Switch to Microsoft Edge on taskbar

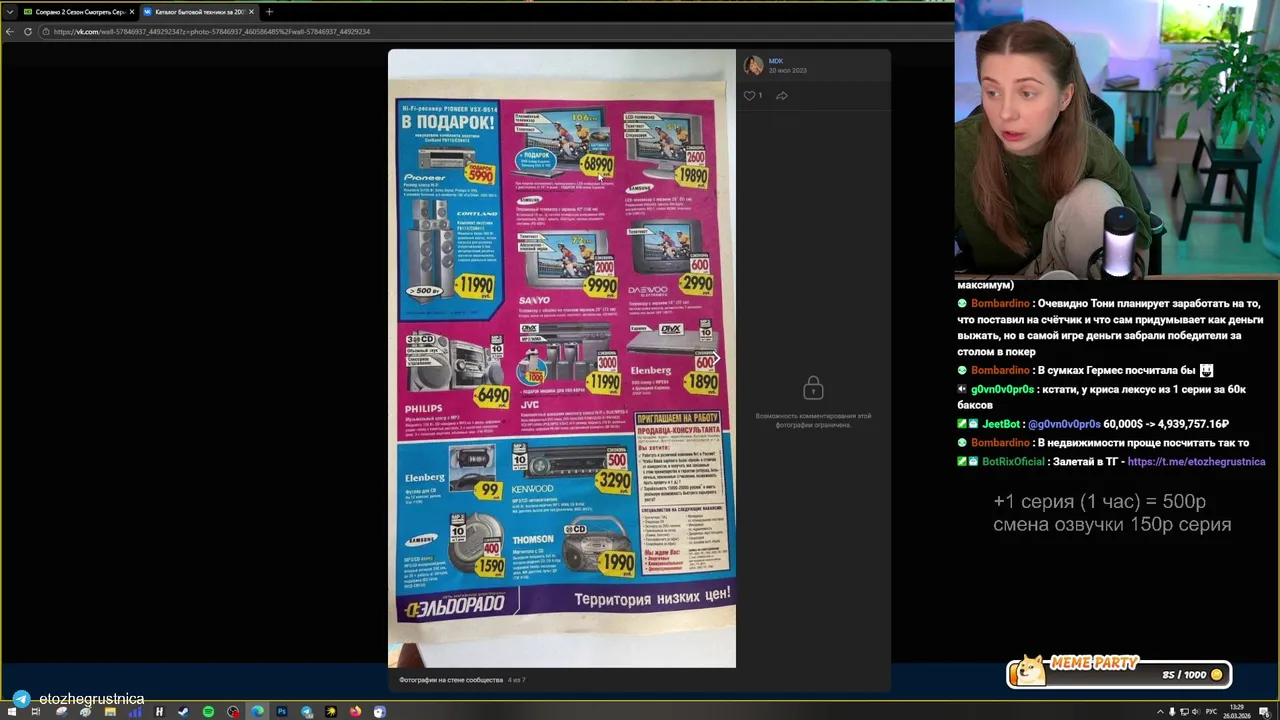click(257, 712)
